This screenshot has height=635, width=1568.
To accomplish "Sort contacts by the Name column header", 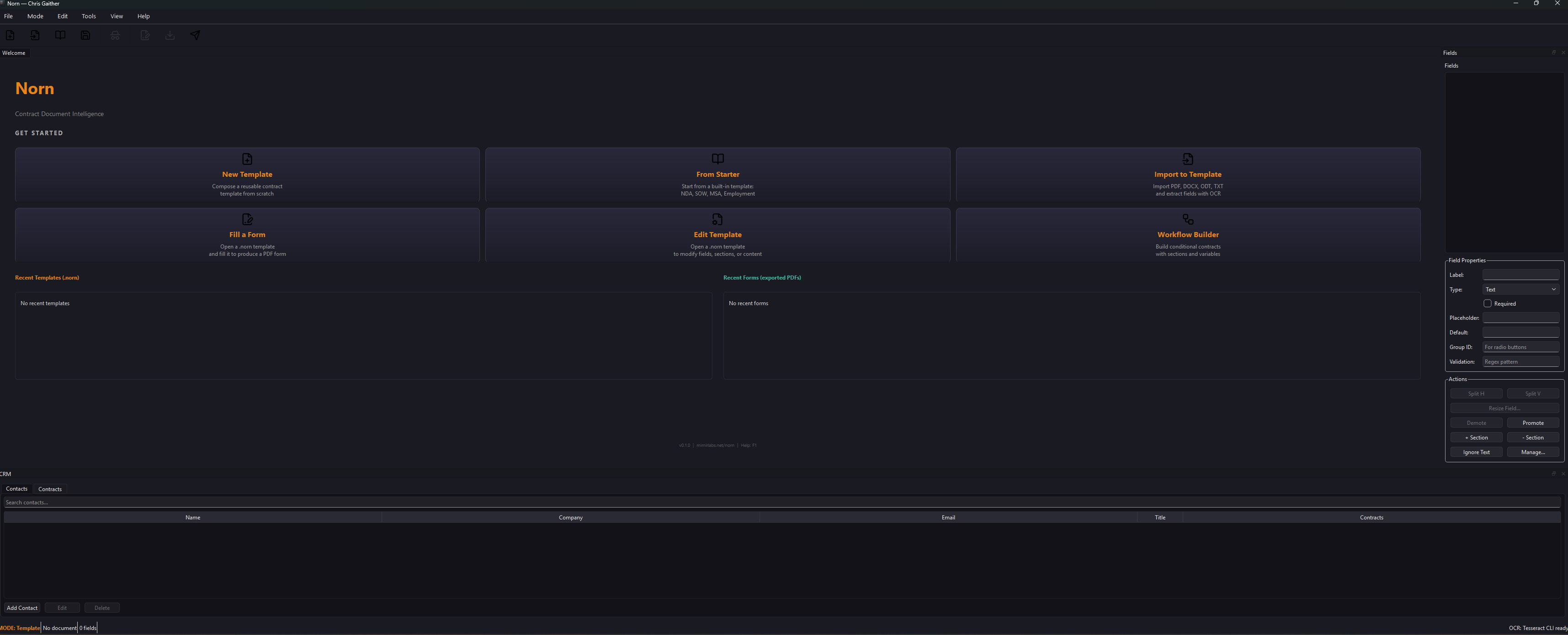I will tap(193, 518).
